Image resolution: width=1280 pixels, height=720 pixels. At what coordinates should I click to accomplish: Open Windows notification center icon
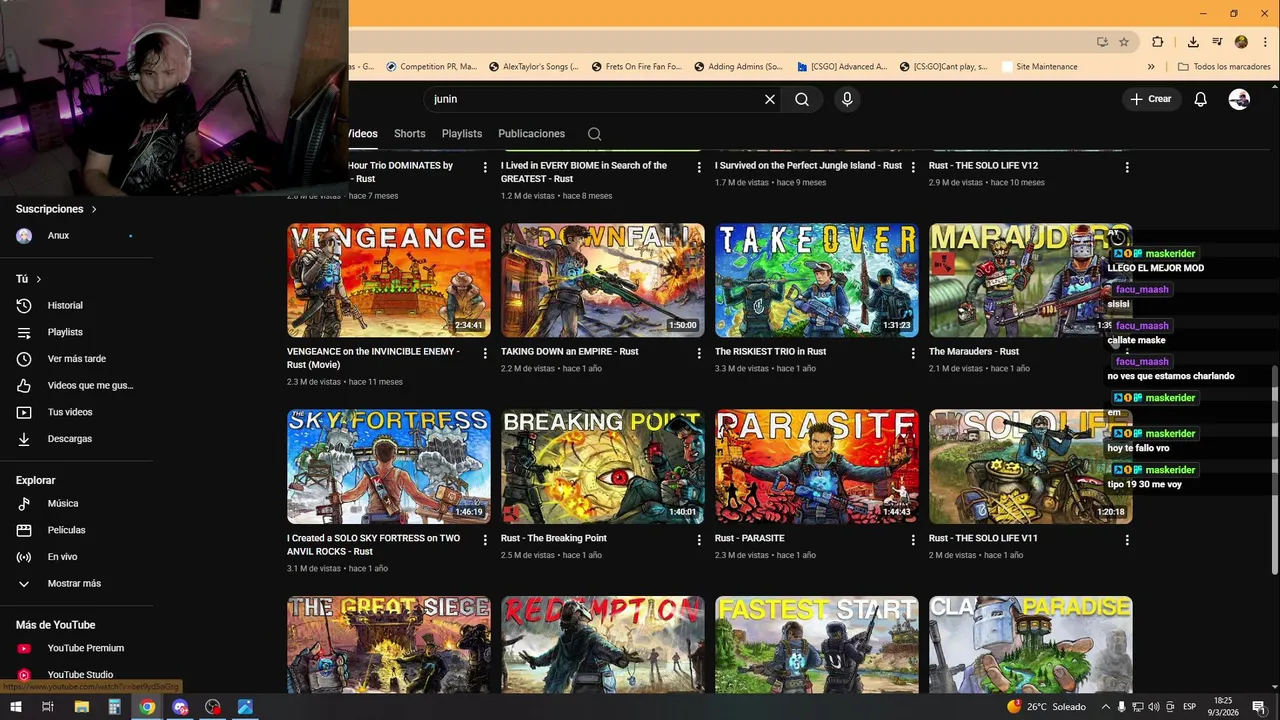pyautogui.click(x=1258, y=707)
